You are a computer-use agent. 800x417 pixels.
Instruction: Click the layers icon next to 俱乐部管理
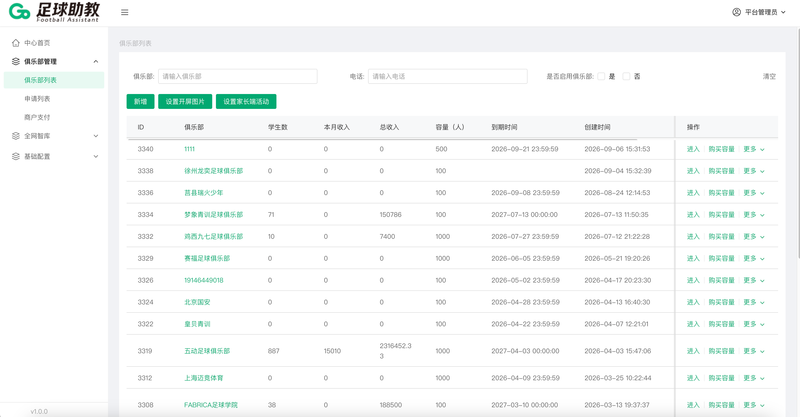(x=16, y=61)
